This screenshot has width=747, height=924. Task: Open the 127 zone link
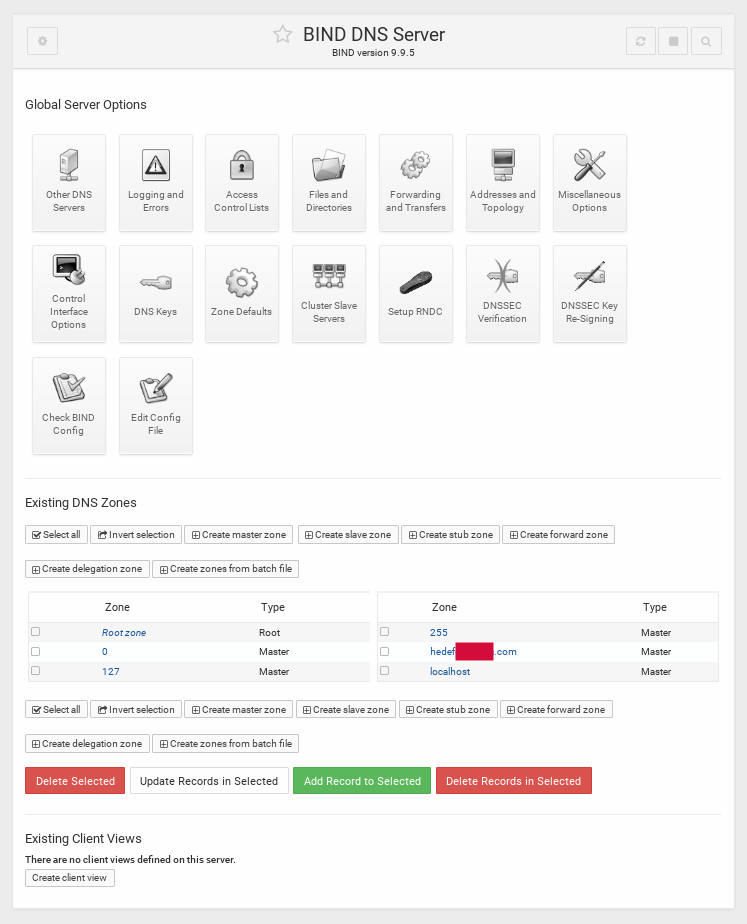click(110, 672)
